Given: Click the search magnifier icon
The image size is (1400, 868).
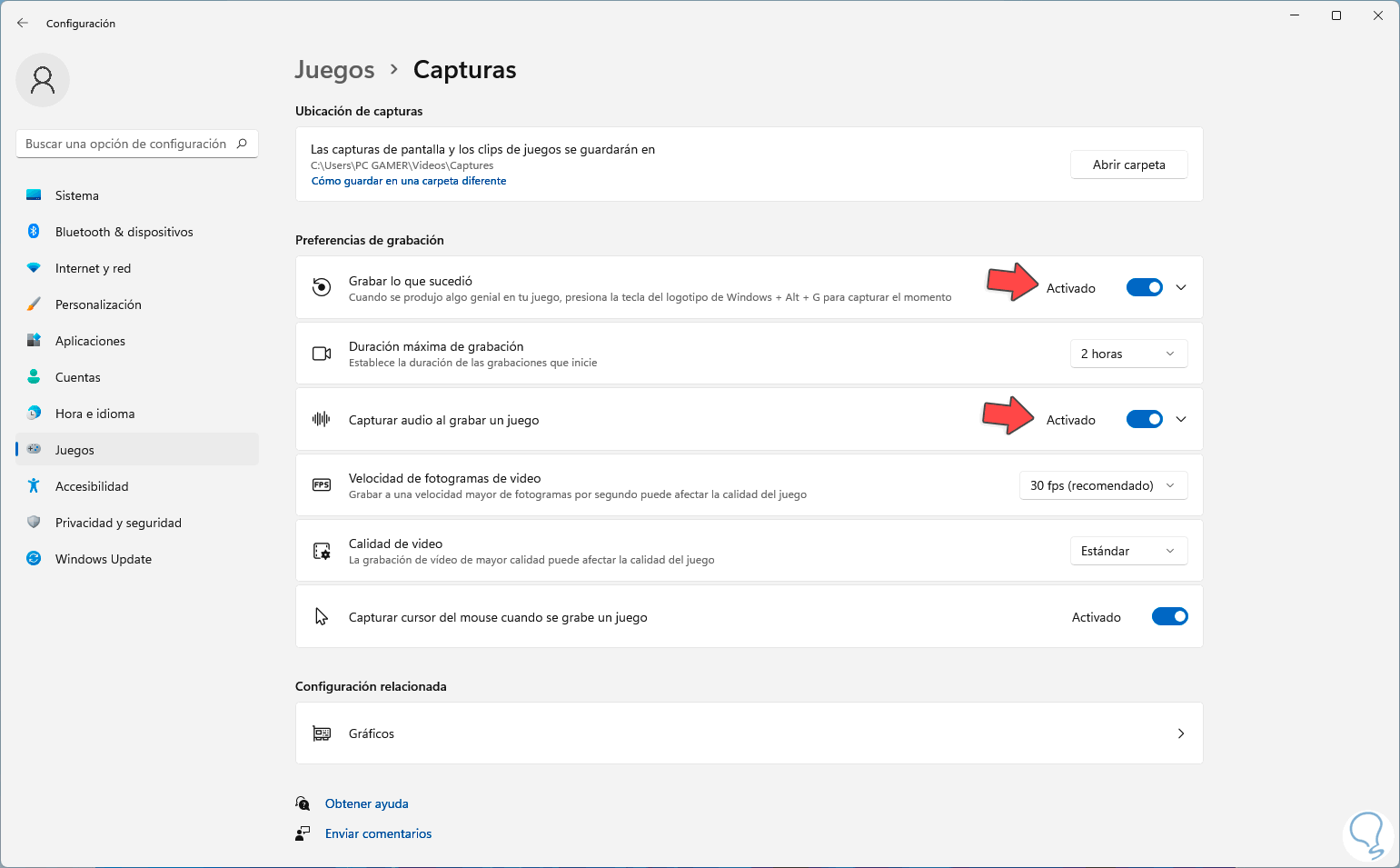Looking at the screenshot, I should coord(242,144).
